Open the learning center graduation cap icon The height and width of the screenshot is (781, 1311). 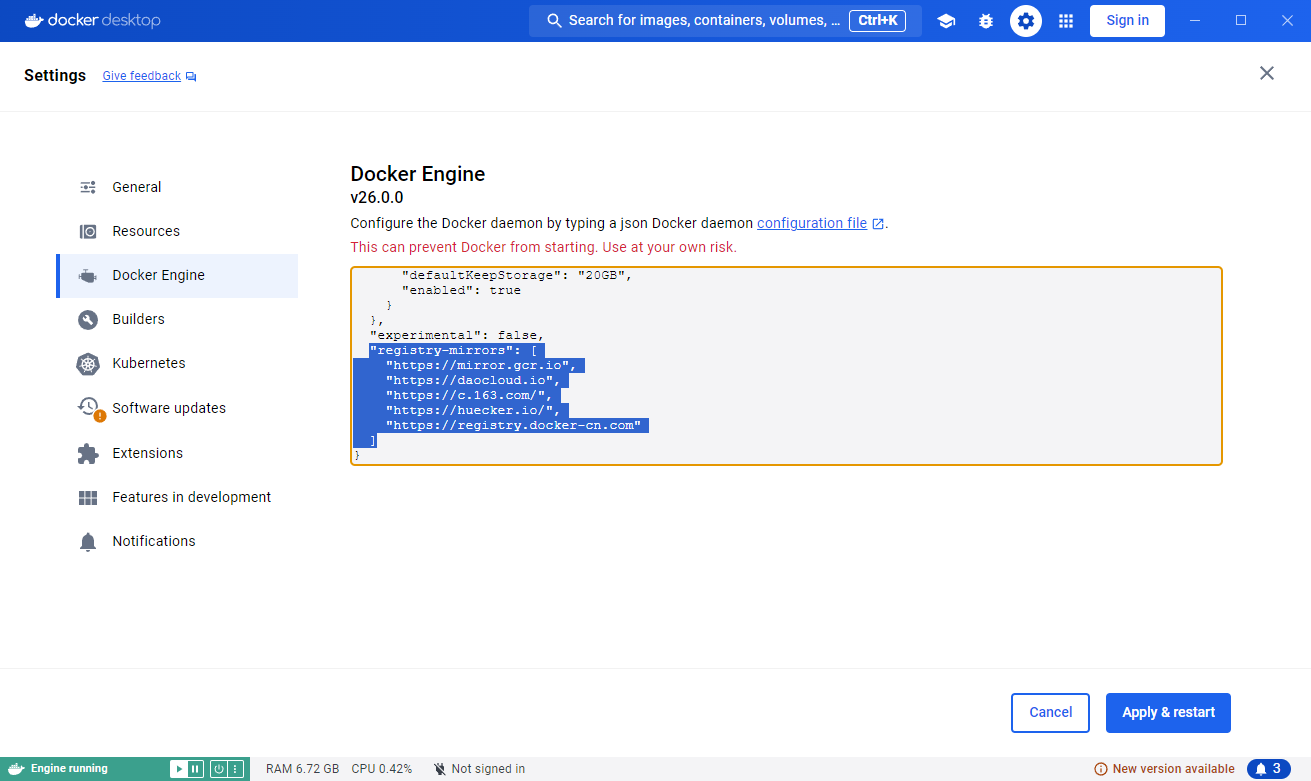[x=946, y=20]
